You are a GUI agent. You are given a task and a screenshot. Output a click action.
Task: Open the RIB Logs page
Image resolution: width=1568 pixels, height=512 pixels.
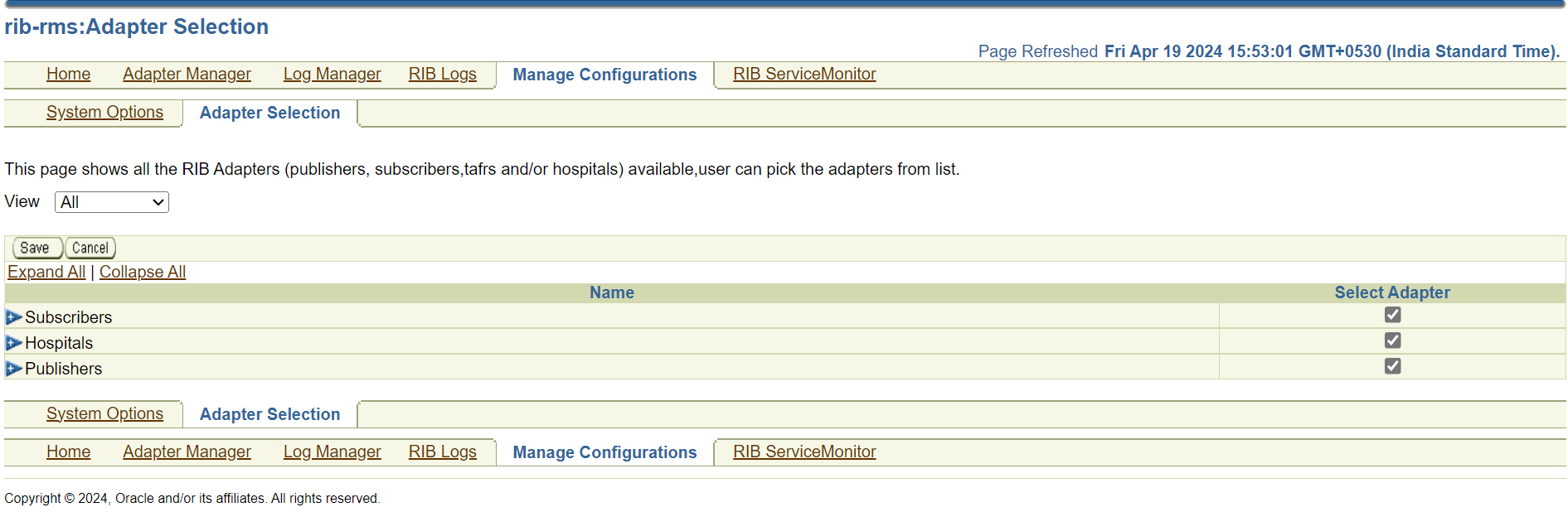pos(442,74)
